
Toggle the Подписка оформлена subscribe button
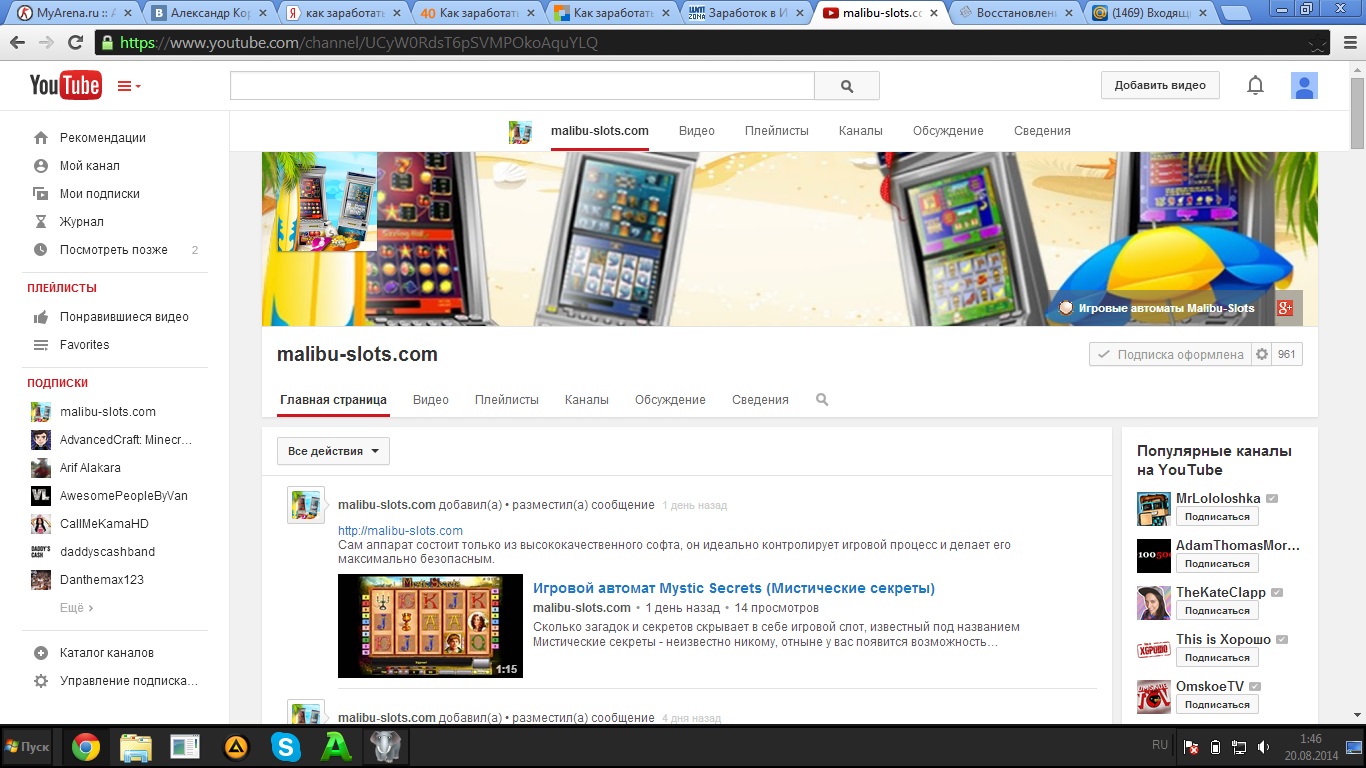pyautogui.click(x=1170, y=354)
